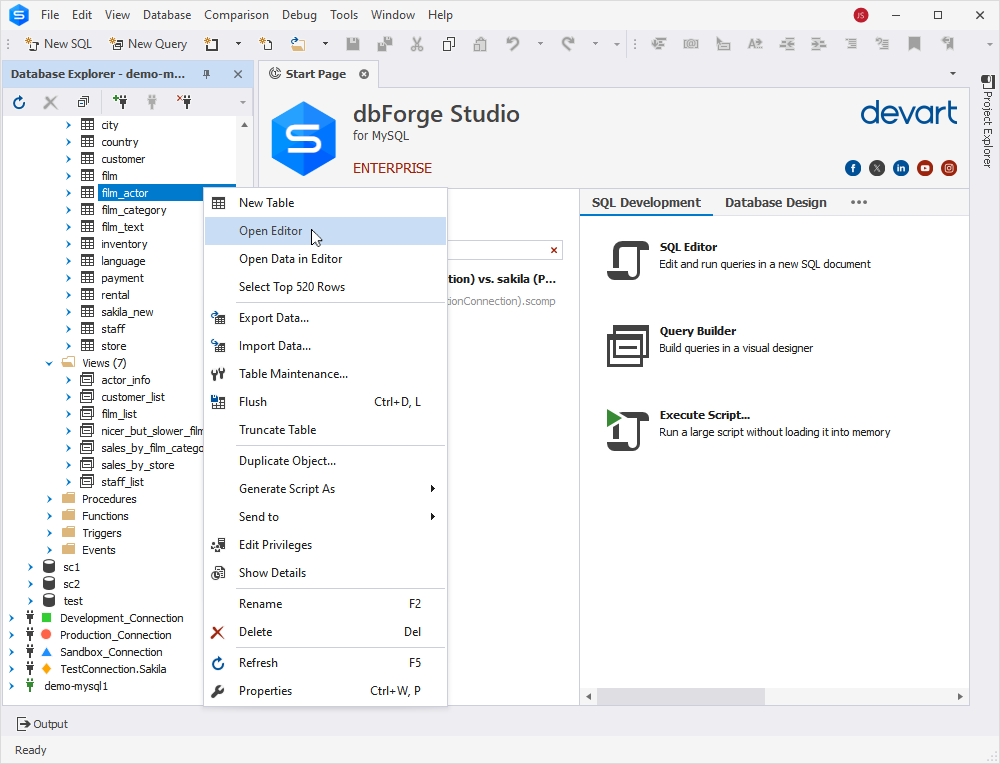
Task: Refresh the Database Explorer tree
Action: point(19,102)
